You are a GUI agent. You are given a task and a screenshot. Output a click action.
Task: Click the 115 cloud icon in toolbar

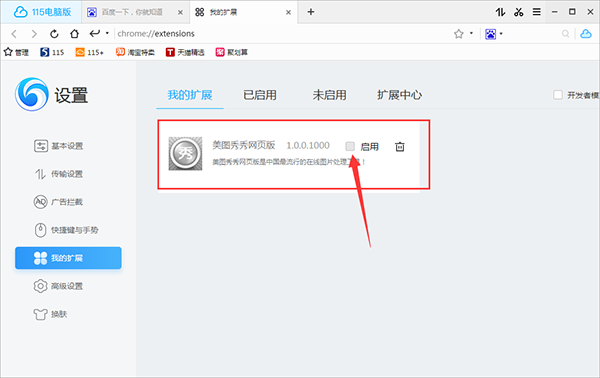coord(585,34)
